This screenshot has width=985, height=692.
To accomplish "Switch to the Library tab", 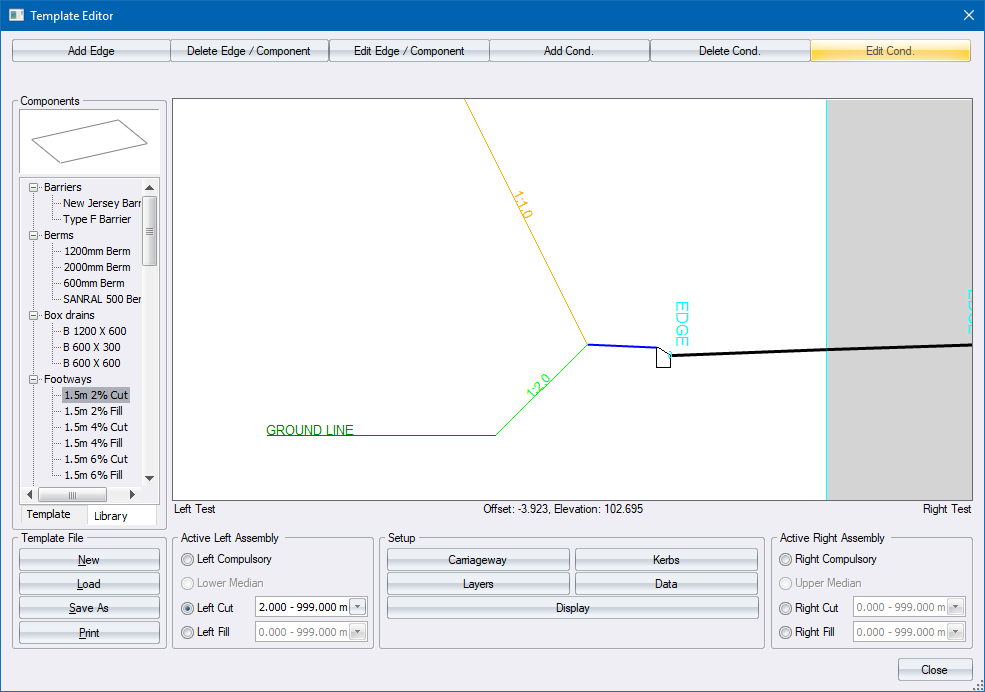I will coord(111,516).
